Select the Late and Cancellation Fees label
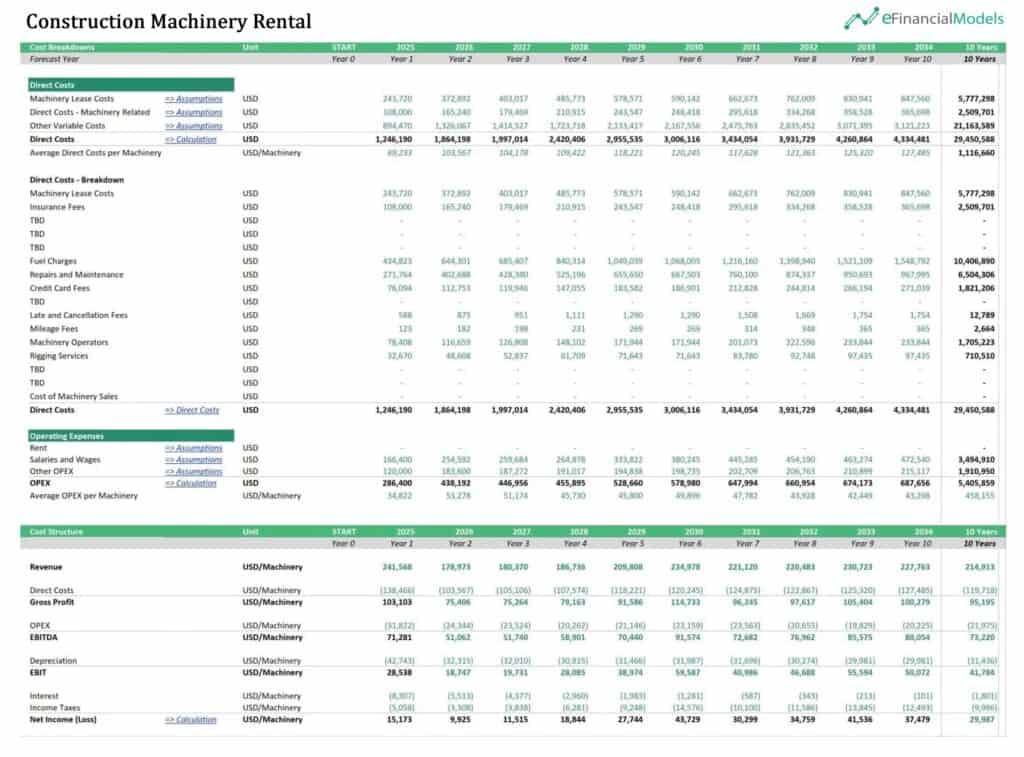This screenshot has height=757, width=1024. coord(78,315)
